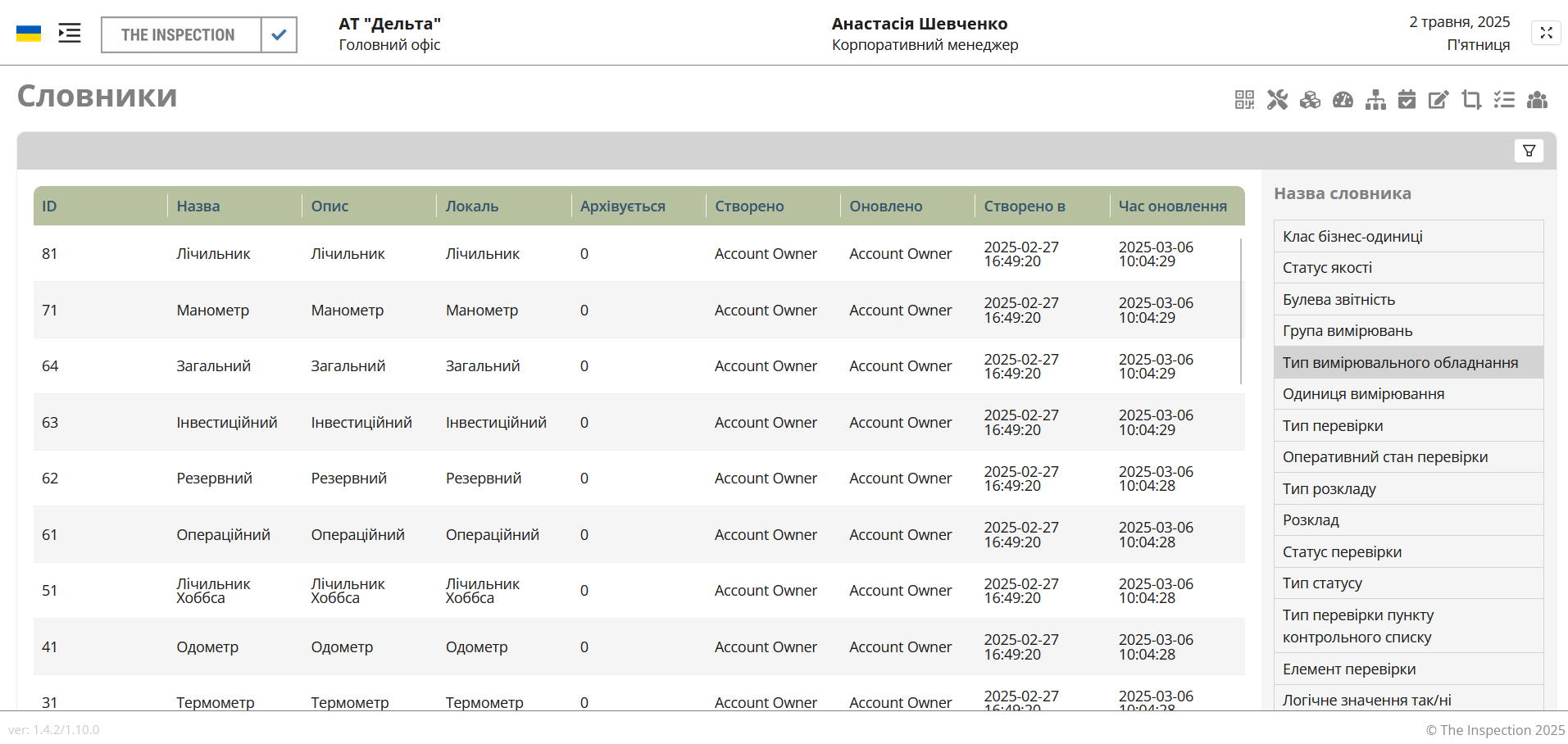Open the tools wrench-and-screwdriver icon

point(1277,100)
